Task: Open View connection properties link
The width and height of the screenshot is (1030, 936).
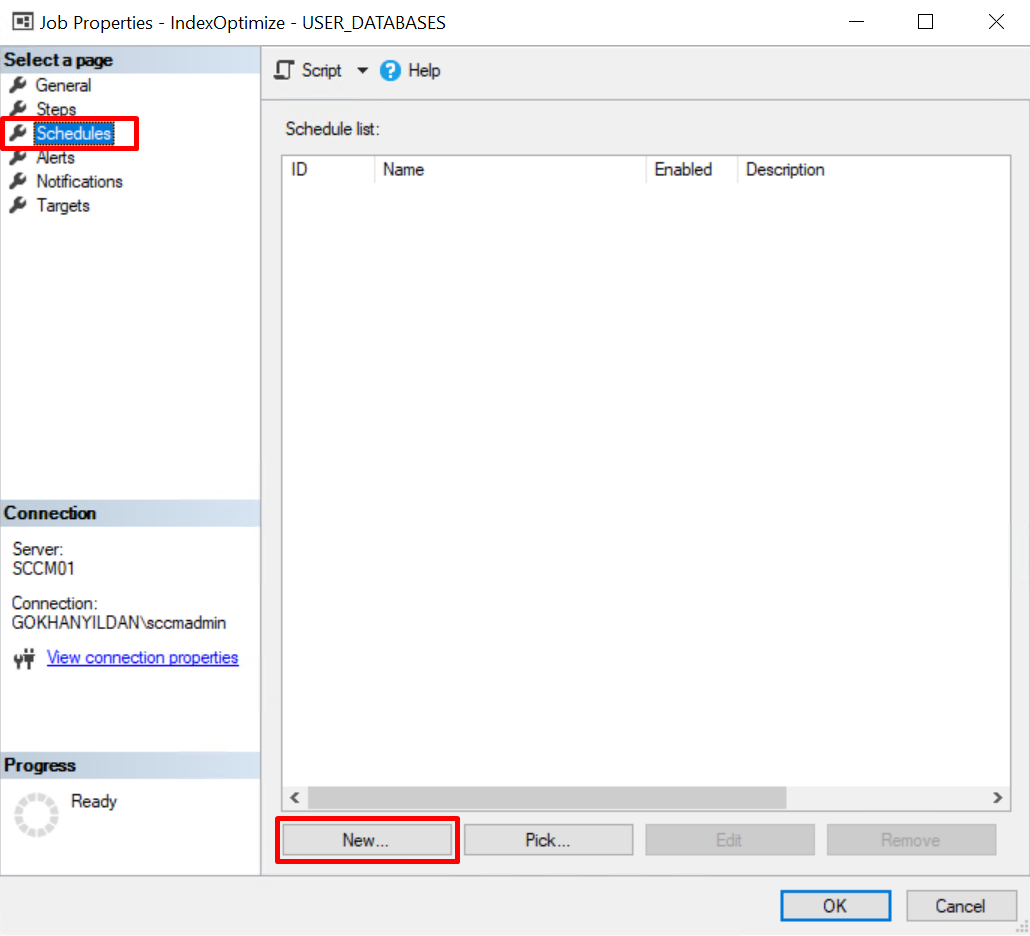Action: click(x=143, y=657)
